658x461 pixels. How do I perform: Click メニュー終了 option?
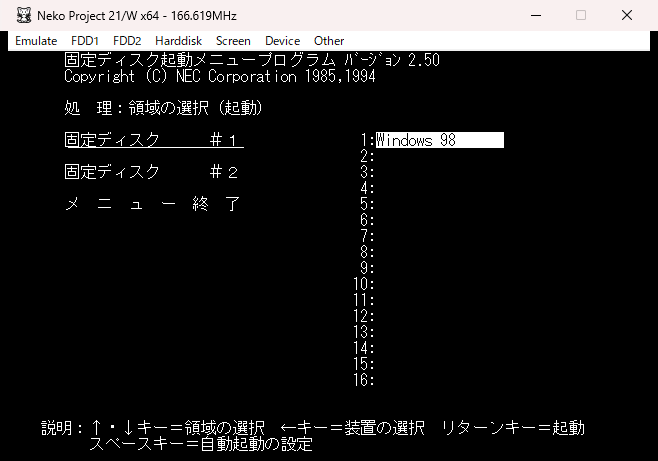(152, 204)
